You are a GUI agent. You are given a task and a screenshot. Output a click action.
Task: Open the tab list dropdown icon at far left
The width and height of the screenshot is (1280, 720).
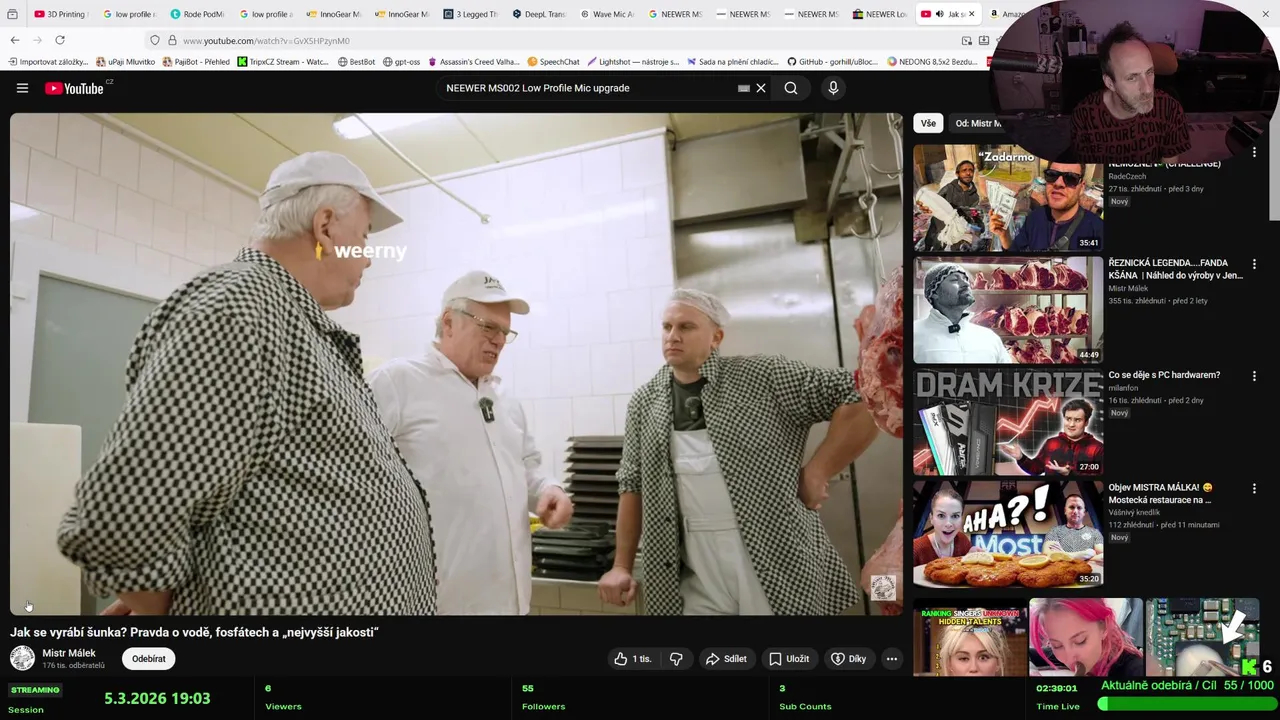(12, 14)
